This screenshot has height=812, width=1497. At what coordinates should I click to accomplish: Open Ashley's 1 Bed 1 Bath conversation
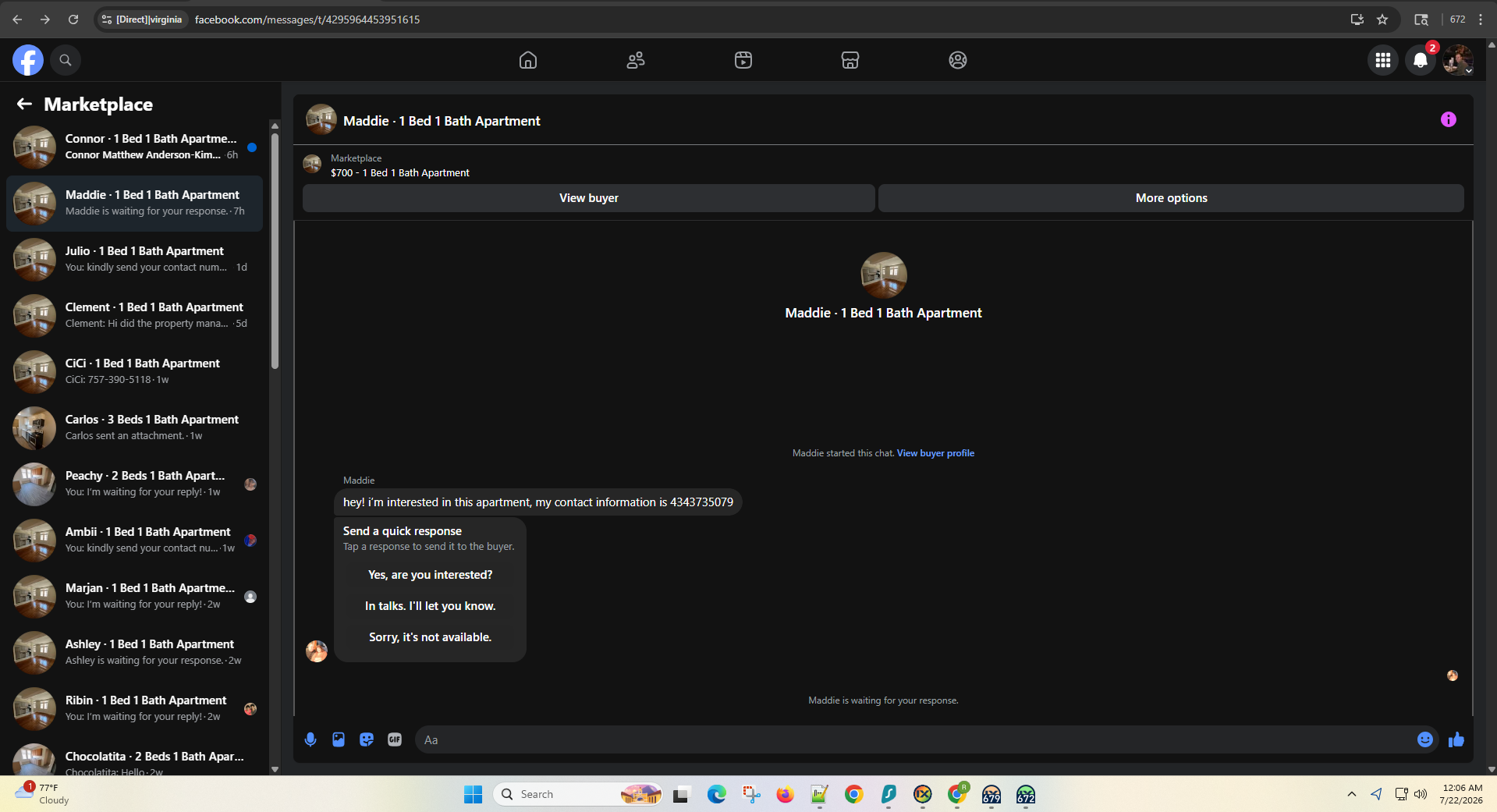135,652
